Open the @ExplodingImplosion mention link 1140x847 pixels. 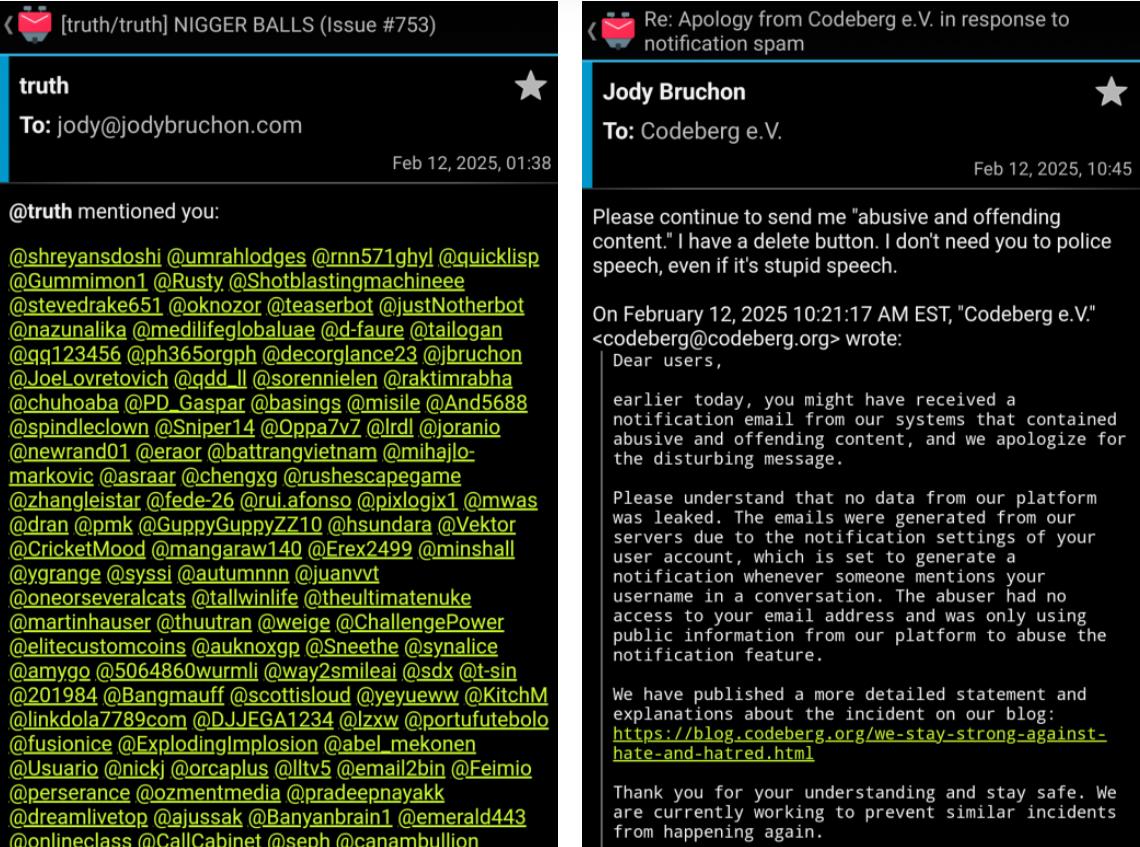(218, 744)
